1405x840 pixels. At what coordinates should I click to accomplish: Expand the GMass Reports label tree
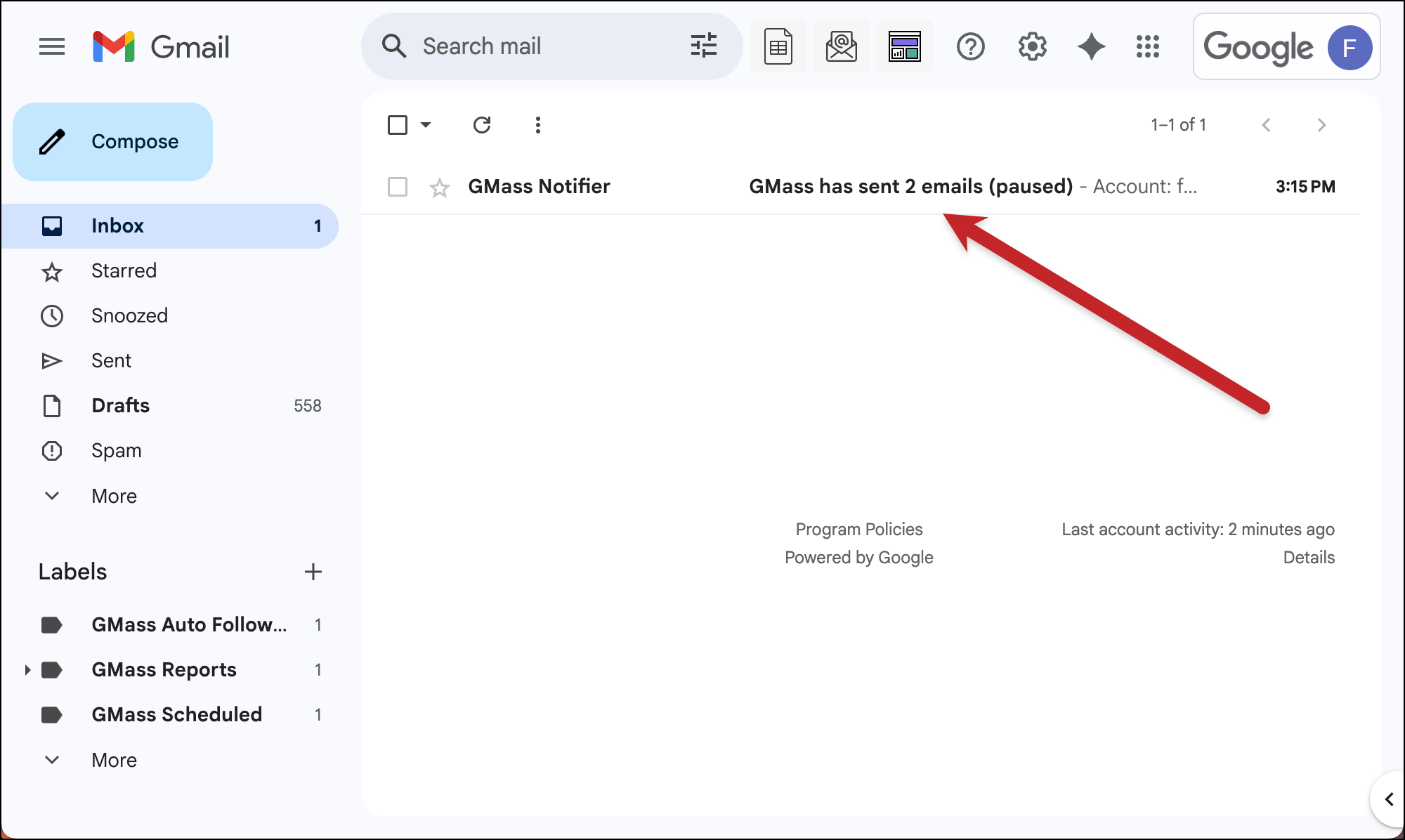point(27,670)
